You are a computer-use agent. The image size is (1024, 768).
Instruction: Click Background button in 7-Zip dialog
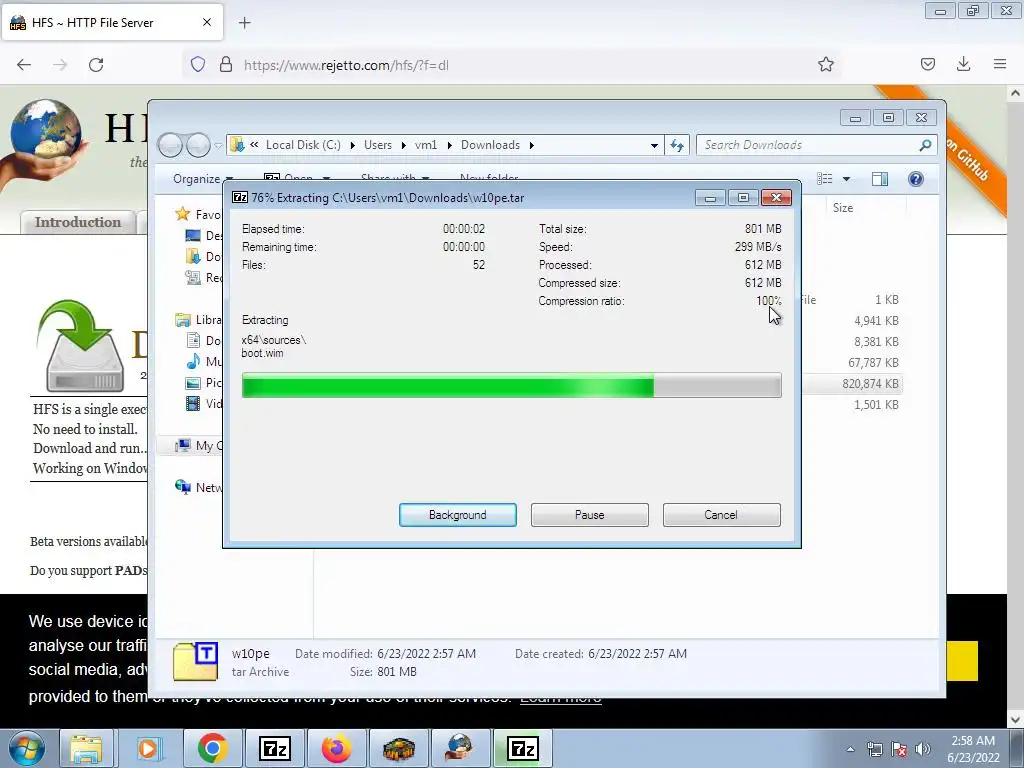click(x=457, y=515)
